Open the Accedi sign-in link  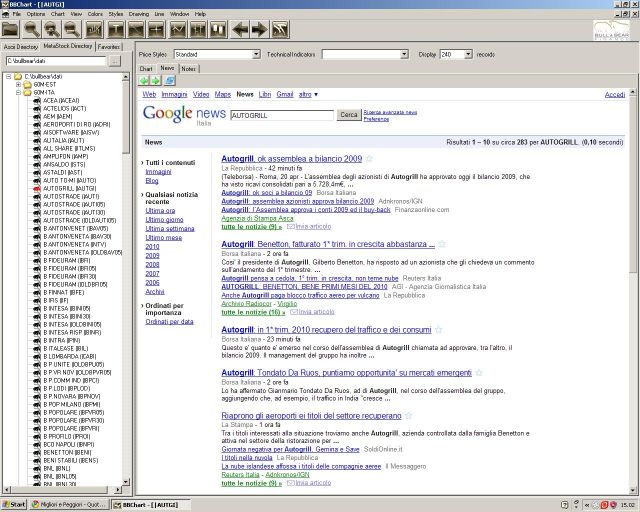pos(615,94)
